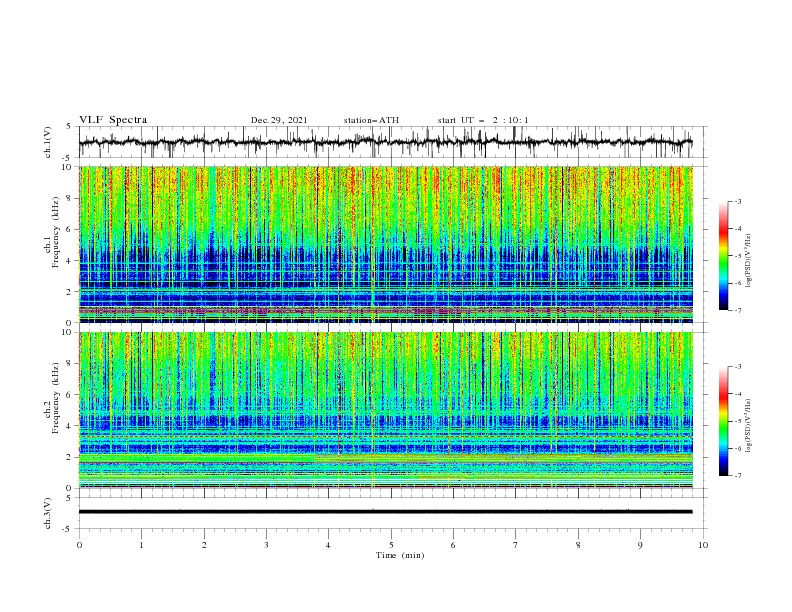Click the ch.3 flat black trace
Image resolution: width=792 pixels, height=612 pixels.
pyautogui.click(x=386, y=512)
